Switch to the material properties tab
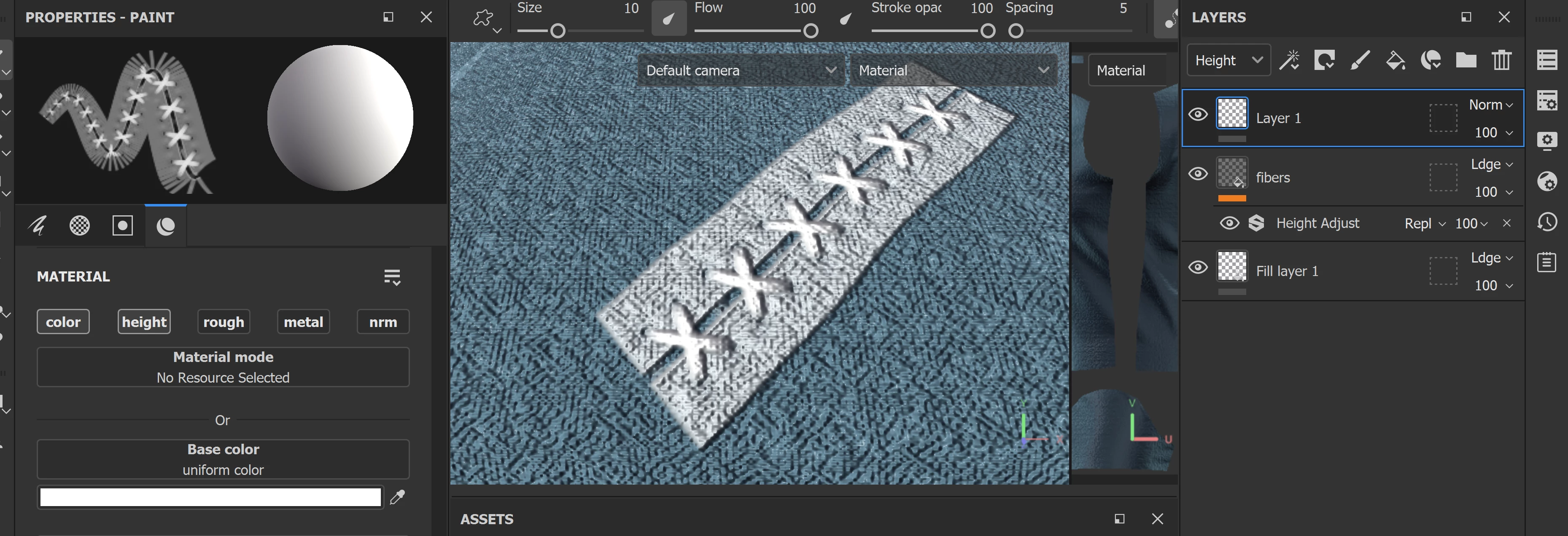The height and width of the screenshot is (536, 1568). point(166,226)
